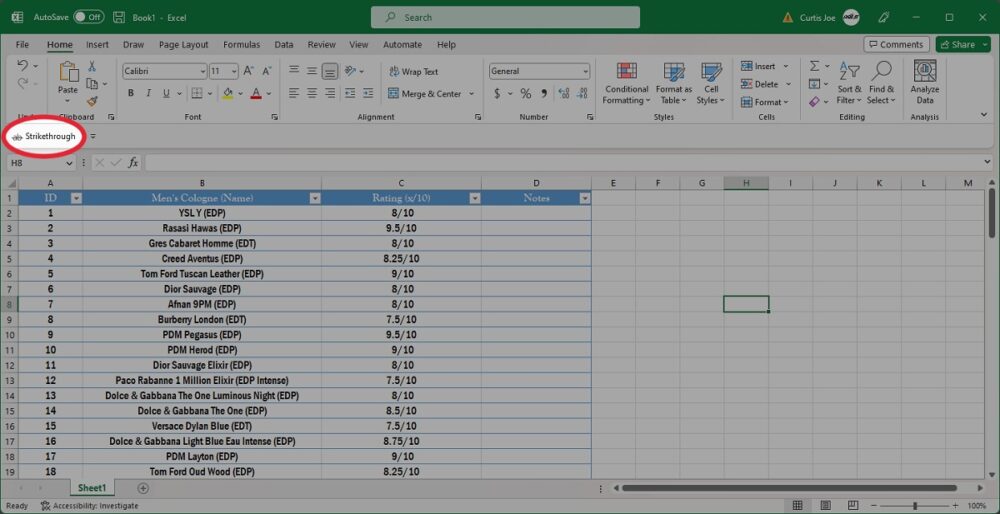Image resolution: width=1000 pixels, height=514 pixels.
Task: Click the Percent Style icon
Action: pos(525,94)
